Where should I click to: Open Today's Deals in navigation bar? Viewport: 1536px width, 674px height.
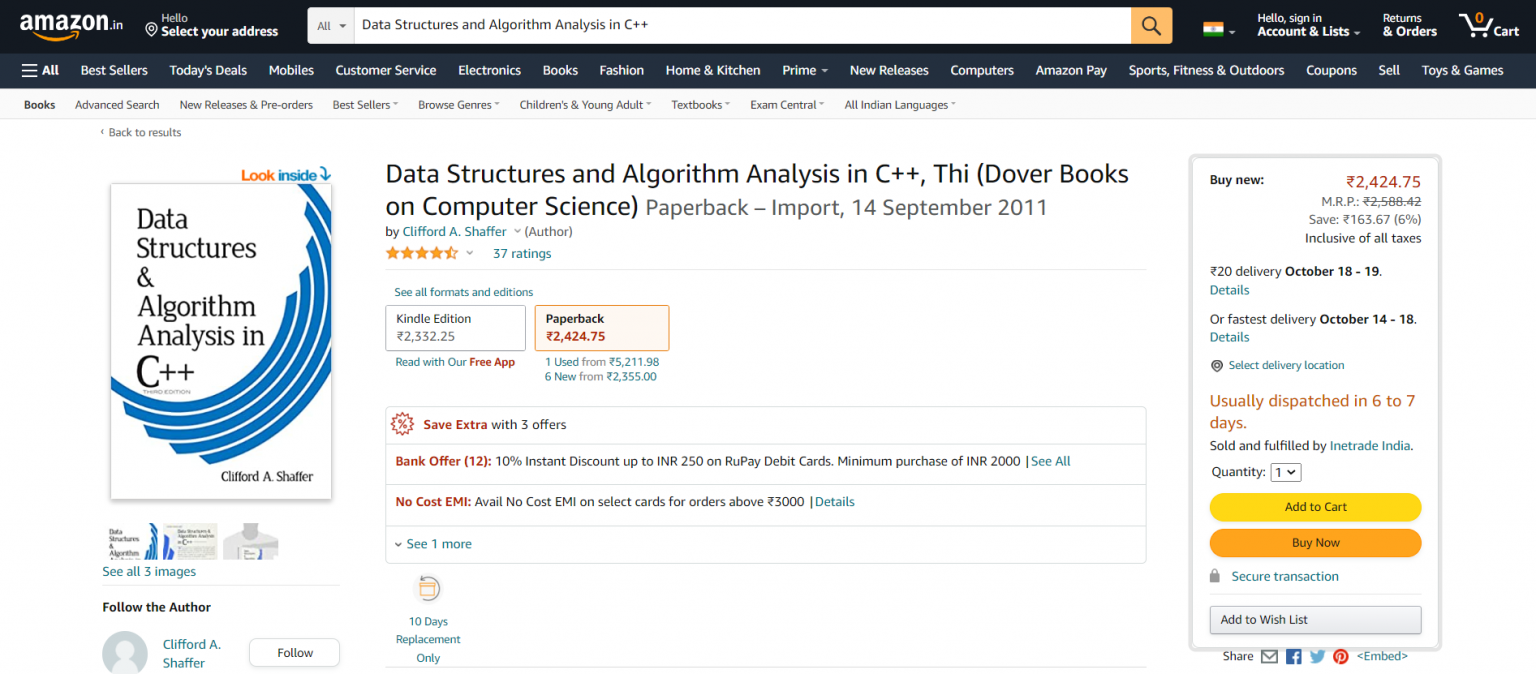pos(208,70)
